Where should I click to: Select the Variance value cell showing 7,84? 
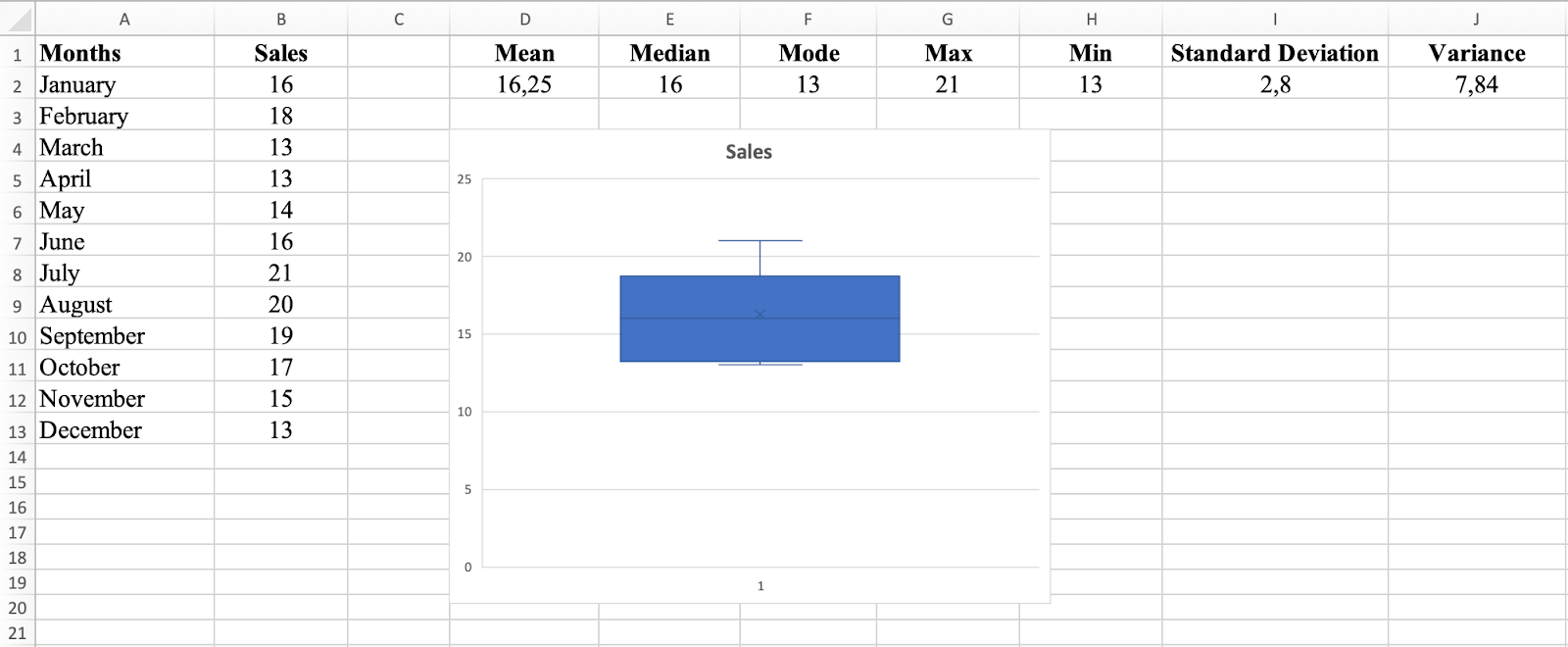[1477, 84]
